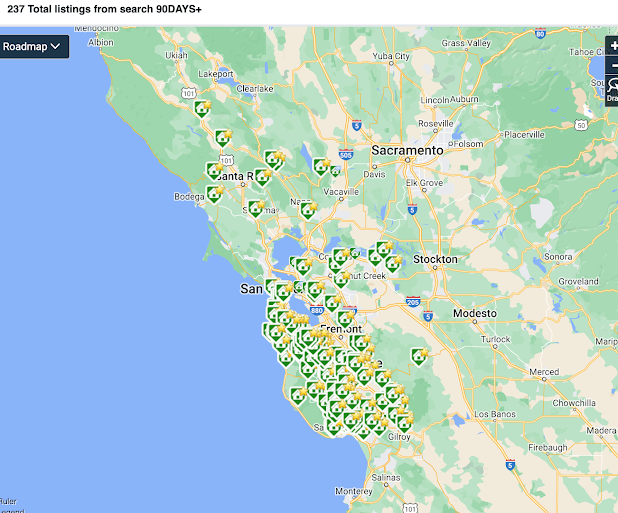Click the Sacramento city label

(x=408, y=151)
